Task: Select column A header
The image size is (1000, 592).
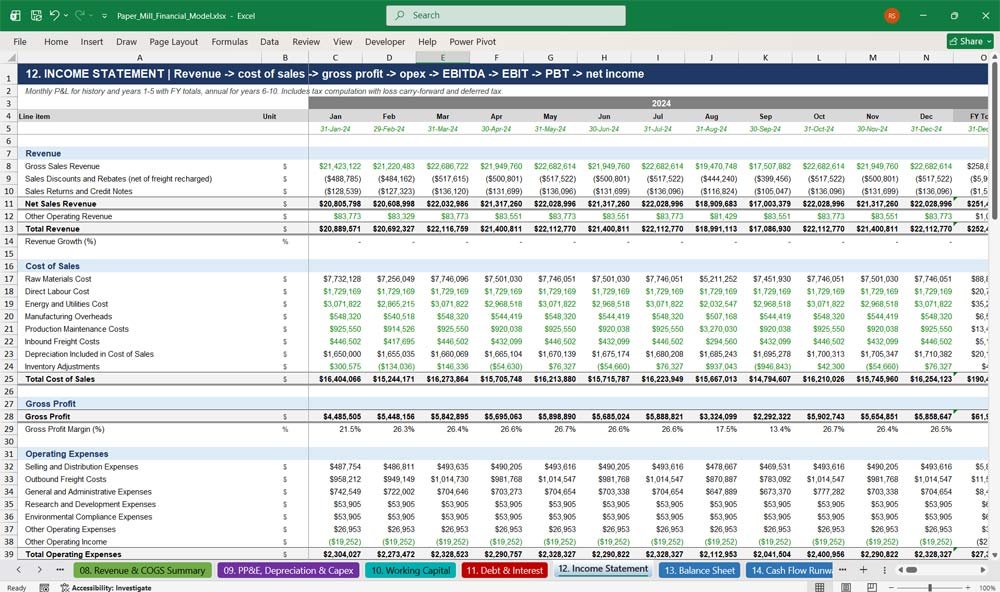Action: click(x=140, y=57)
